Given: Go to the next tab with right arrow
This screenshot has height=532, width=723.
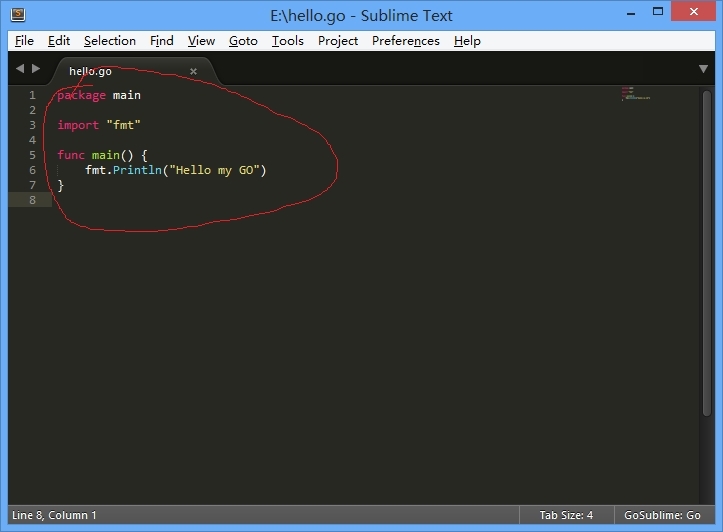Looking at the screenshot, I should (36, 69).
